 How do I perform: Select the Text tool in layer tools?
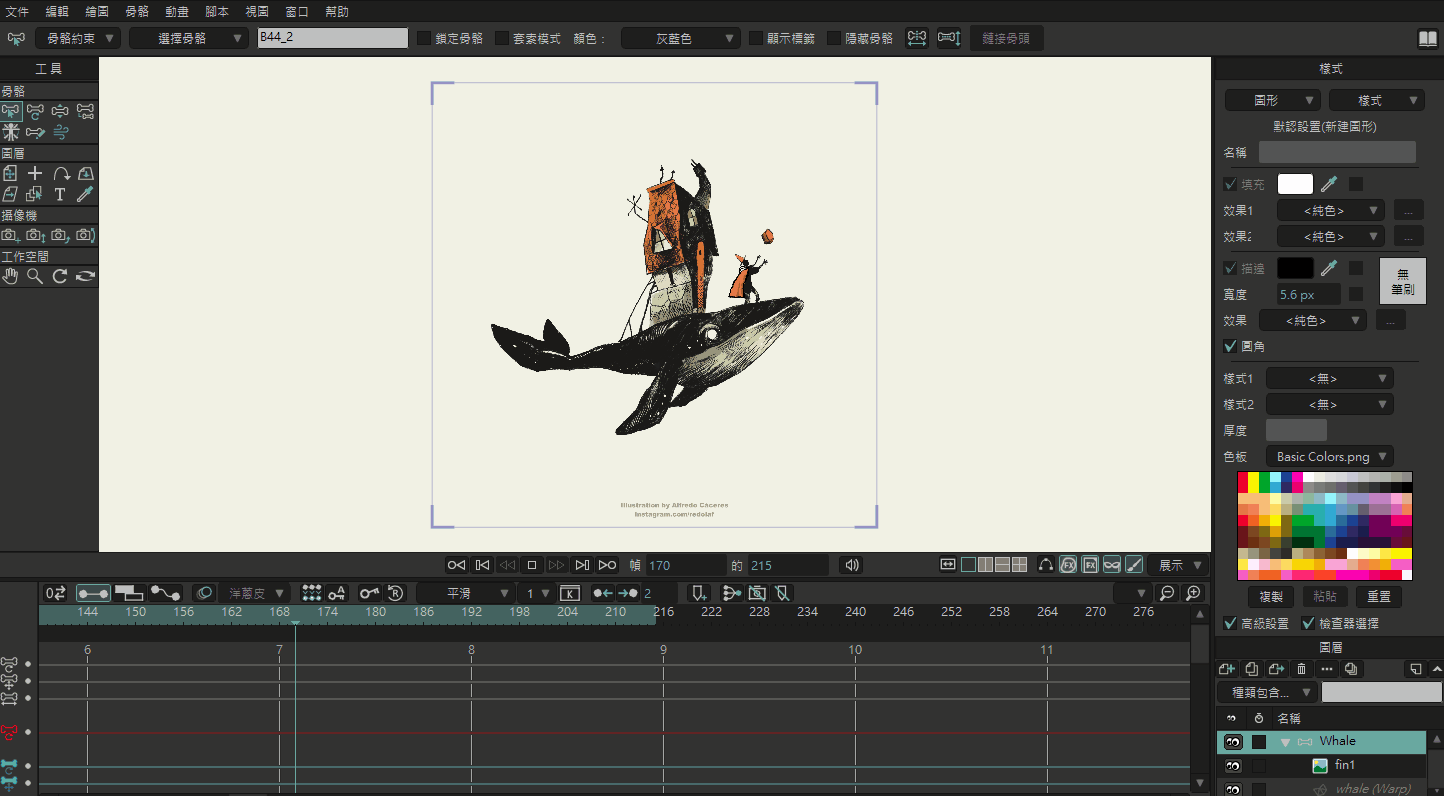click(60, 194)
